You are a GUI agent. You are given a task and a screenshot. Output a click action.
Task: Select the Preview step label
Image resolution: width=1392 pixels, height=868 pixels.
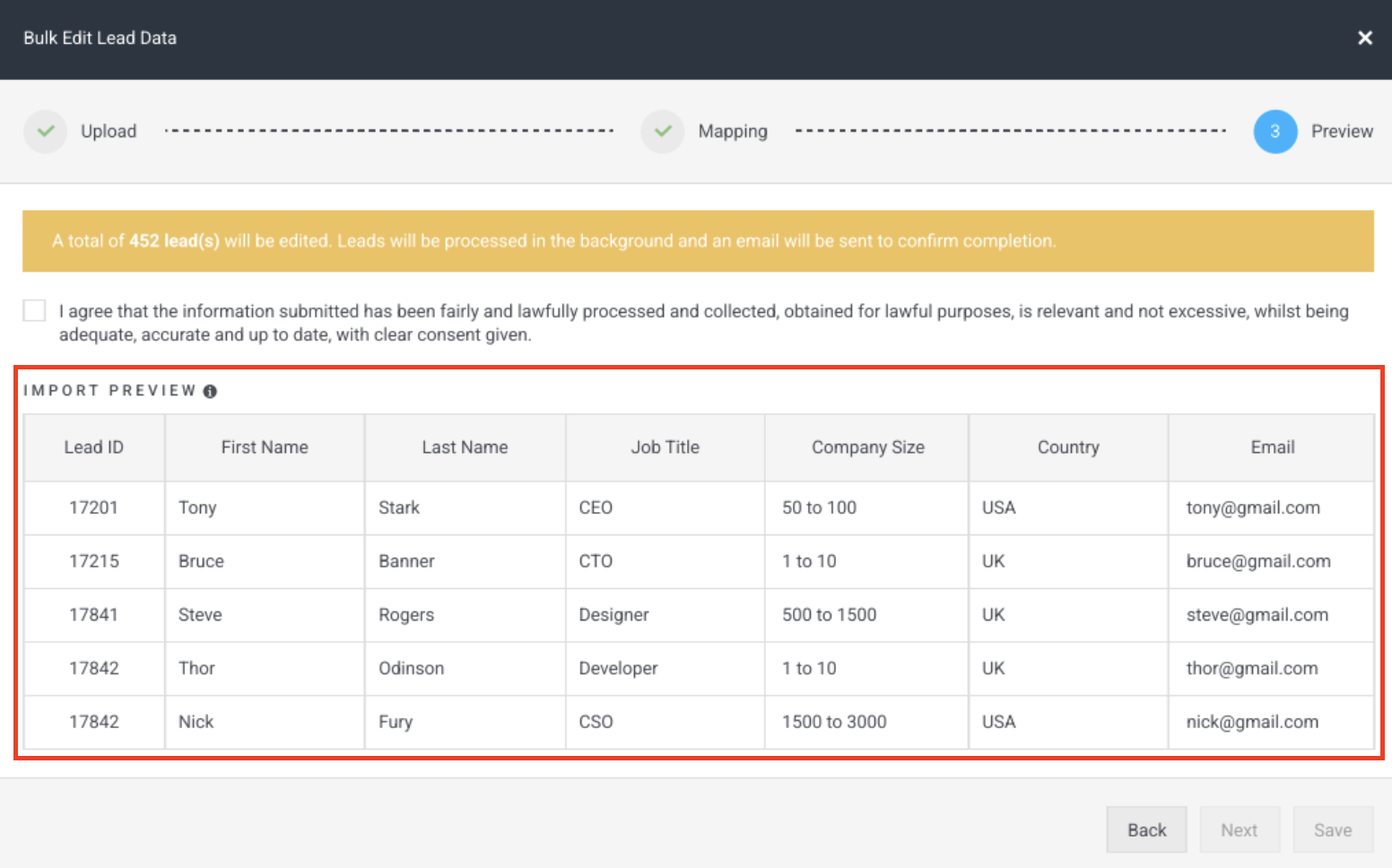[x=1342, y=131]
